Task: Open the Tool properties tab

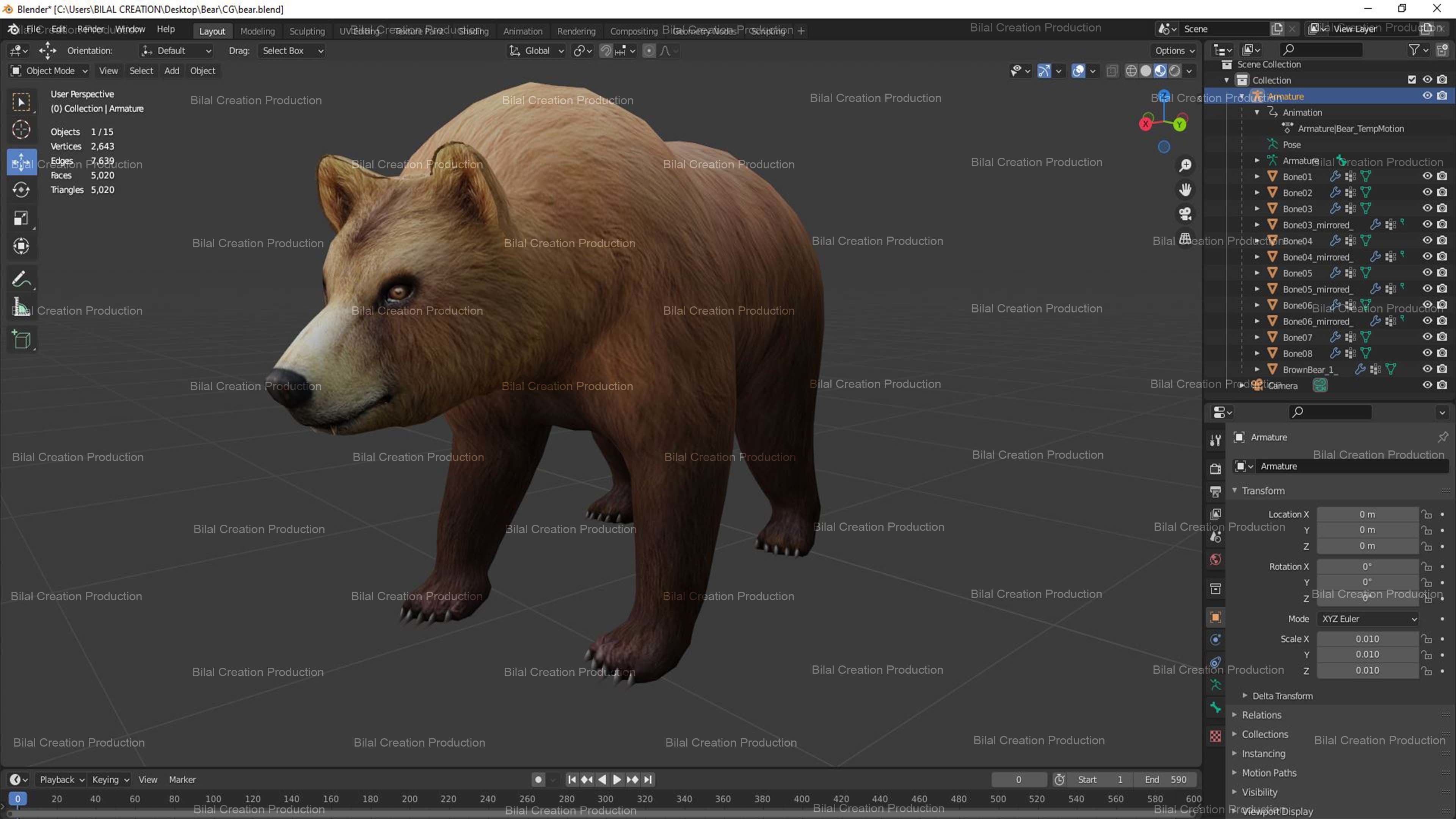Action: pyautogui.click(x=1215, y=440)
